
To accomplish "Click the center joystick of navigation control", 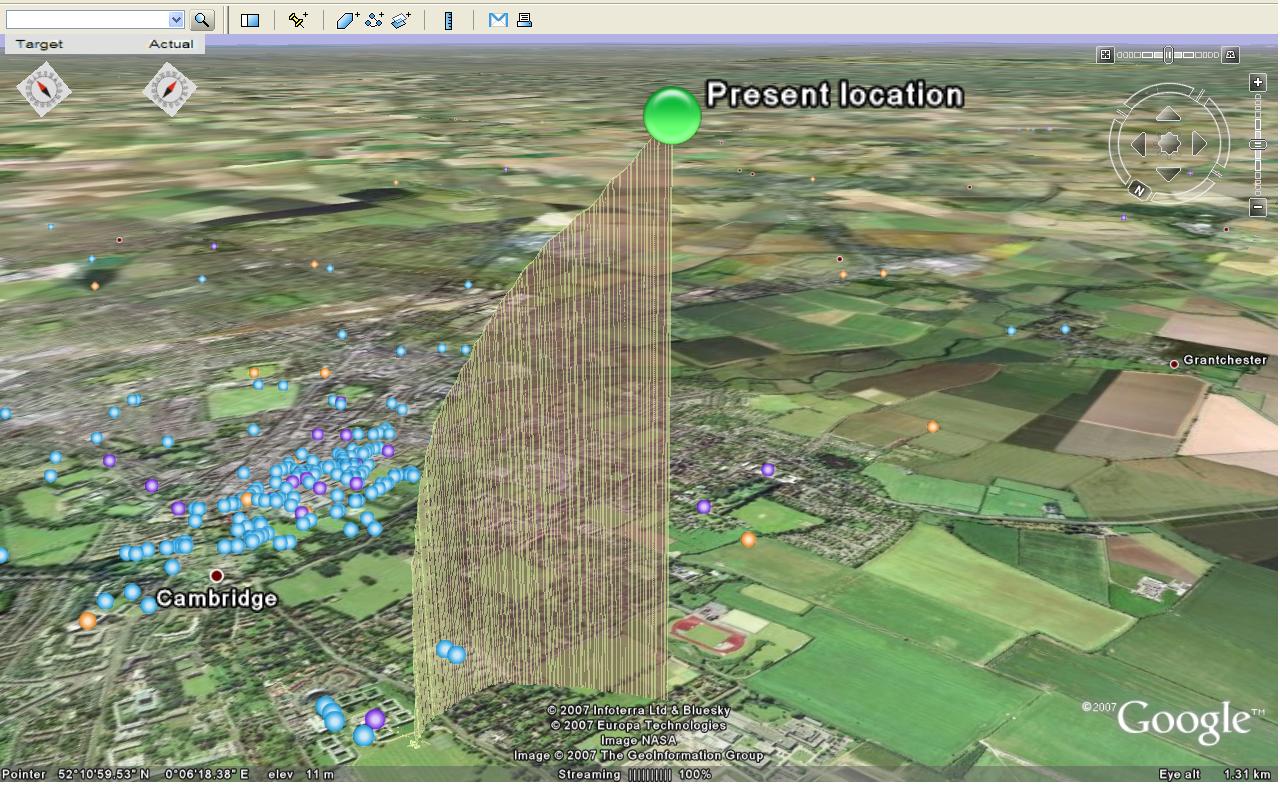I will pyautogui.click(x=1169, y=144).
